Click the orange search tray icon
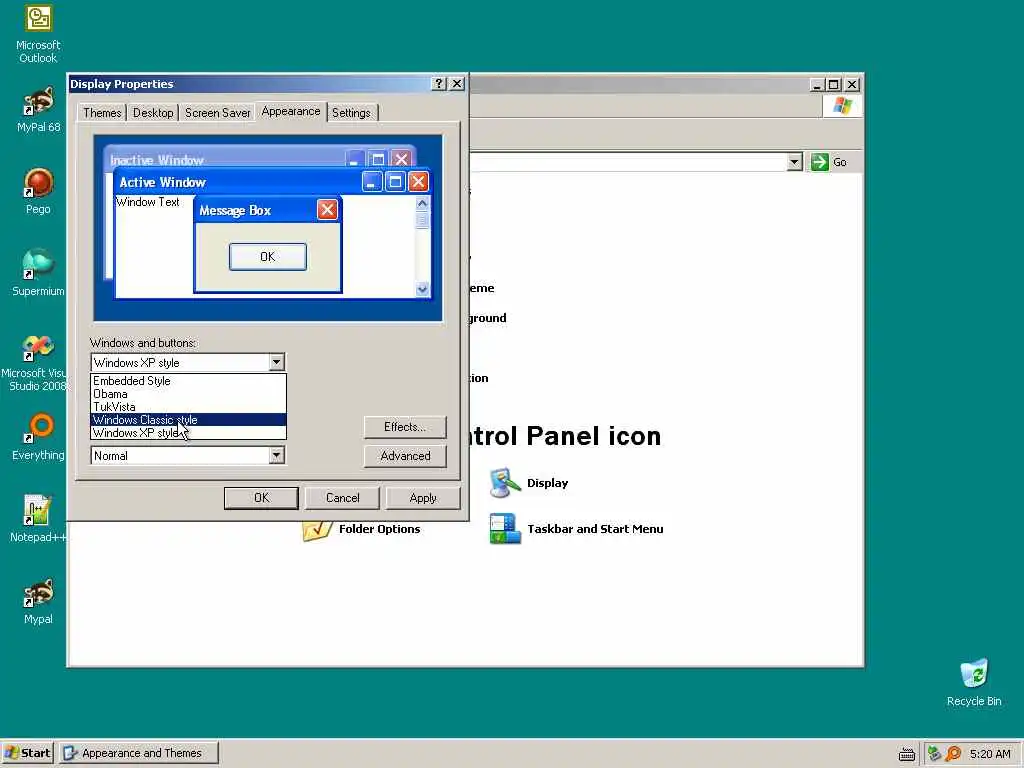 point(953,754)
